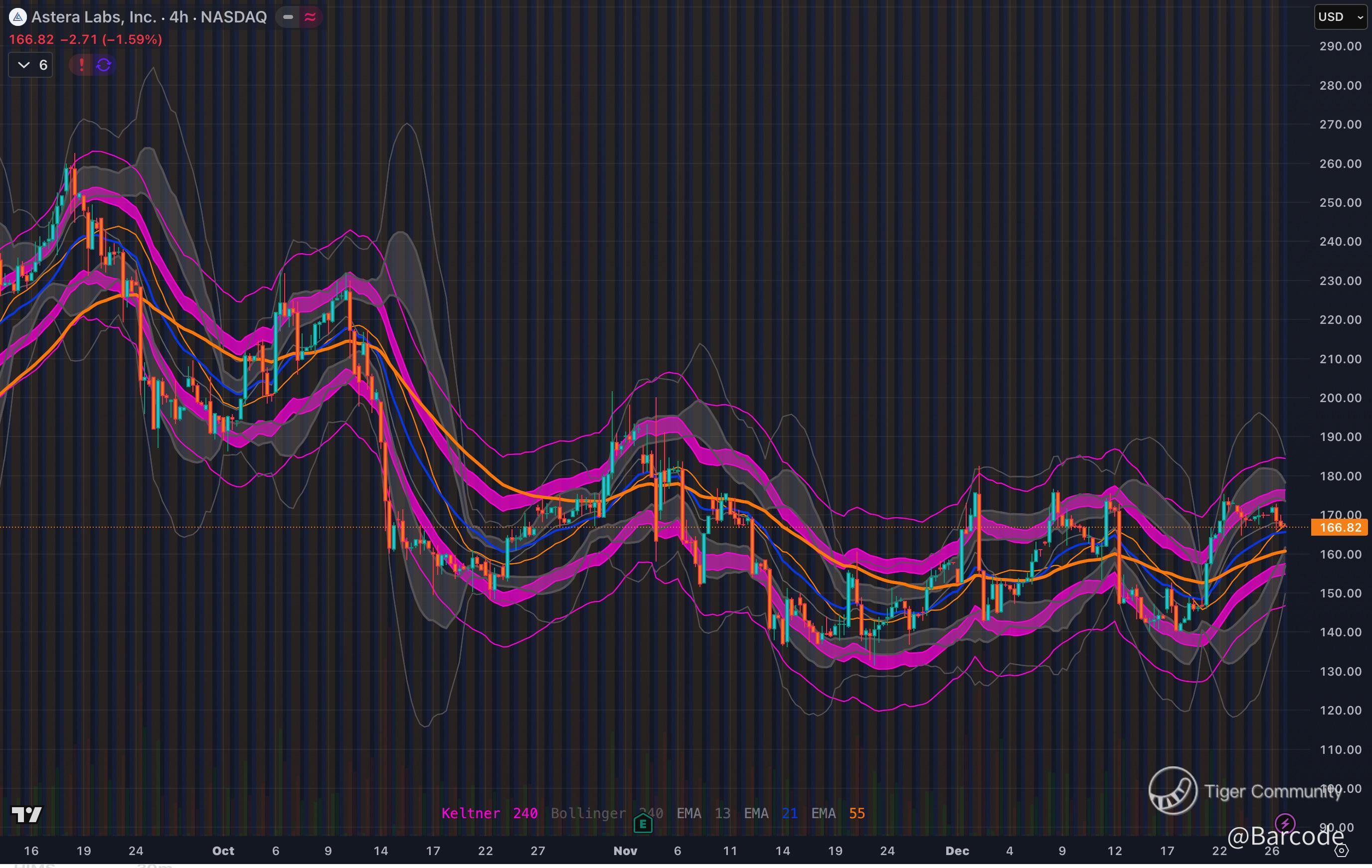
Task: Click the grey dash market status icon
Action: point(288,17)
